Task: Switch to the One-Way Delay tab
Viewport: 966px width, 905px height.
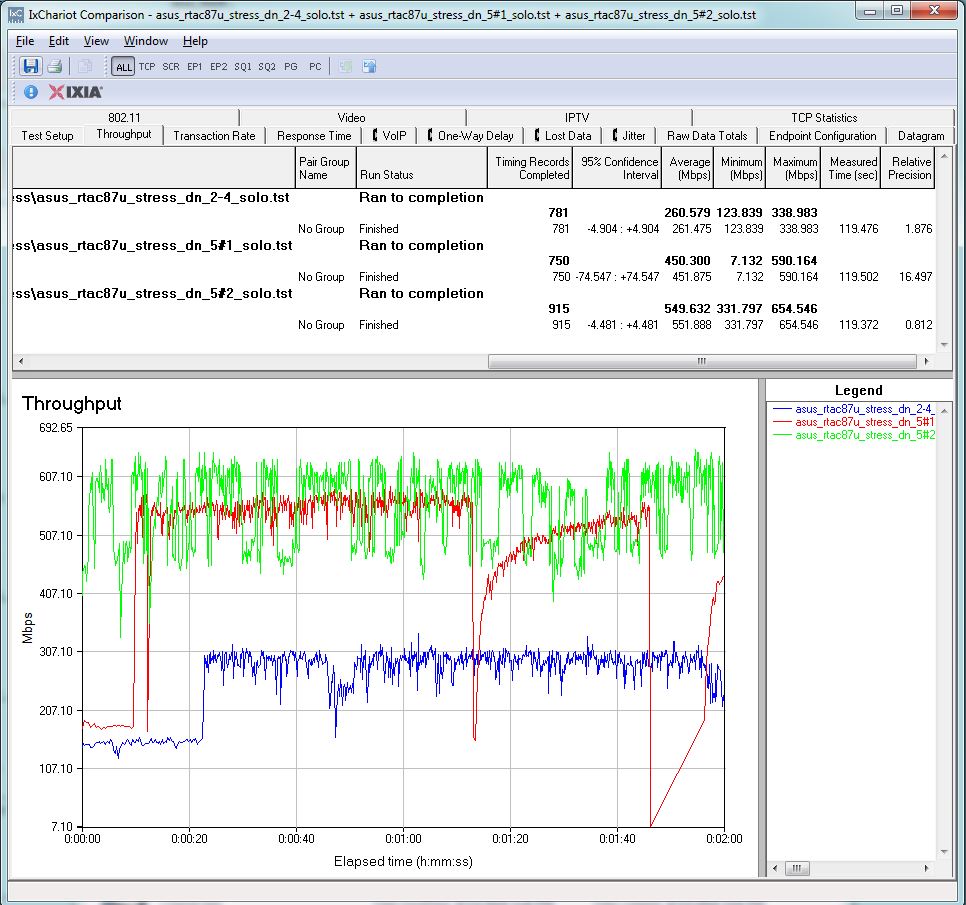Action: pos(470,136)
